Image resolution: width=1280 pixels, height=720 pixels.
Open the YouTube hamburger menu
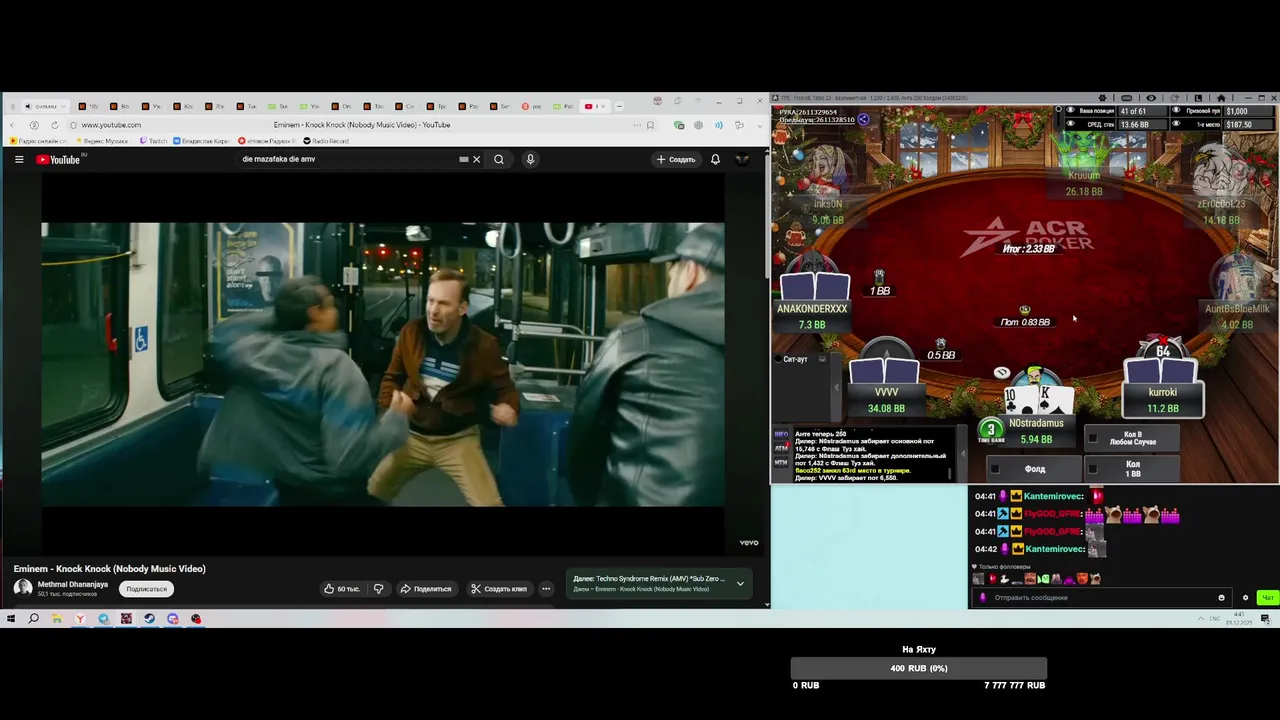click(18, 159)
